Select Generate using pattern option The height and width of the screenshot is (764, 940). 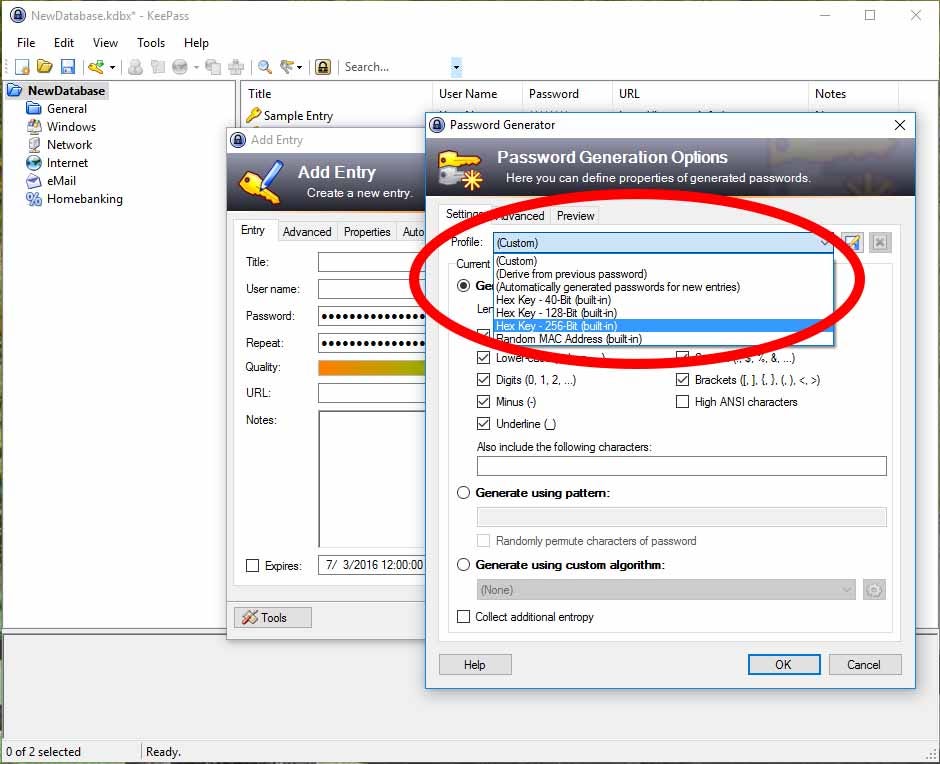(463, 493)
